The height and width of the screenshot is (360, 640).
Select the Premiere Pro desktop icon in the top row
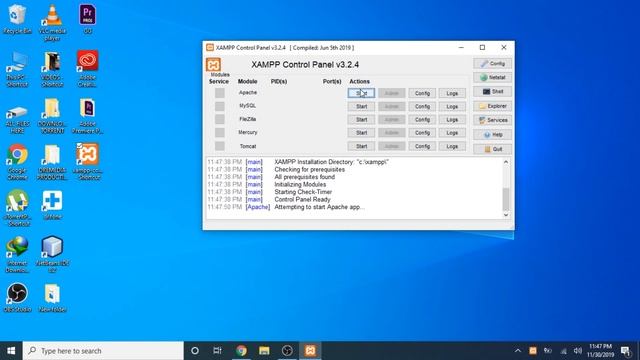click(87, 19)
